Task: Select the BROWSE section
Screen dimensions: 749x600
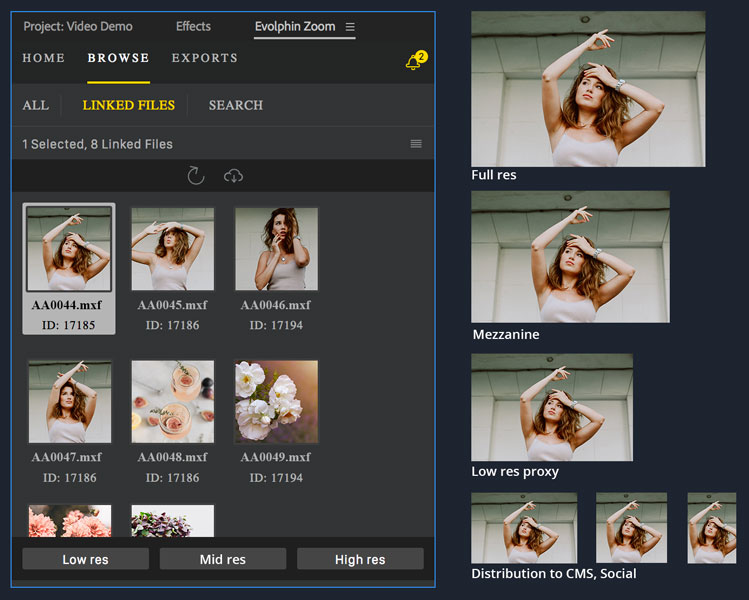Action: pyautogui.click(x=118, y=58)
